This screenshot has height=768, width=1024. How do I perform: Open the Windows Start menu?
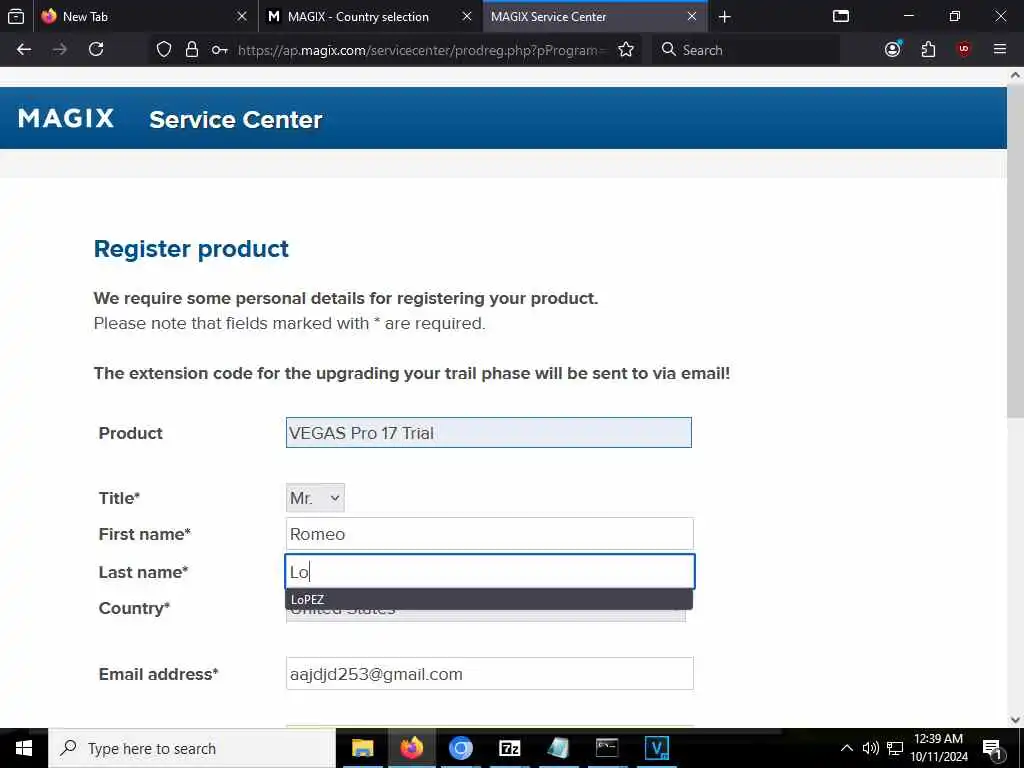tap(24, 748)
